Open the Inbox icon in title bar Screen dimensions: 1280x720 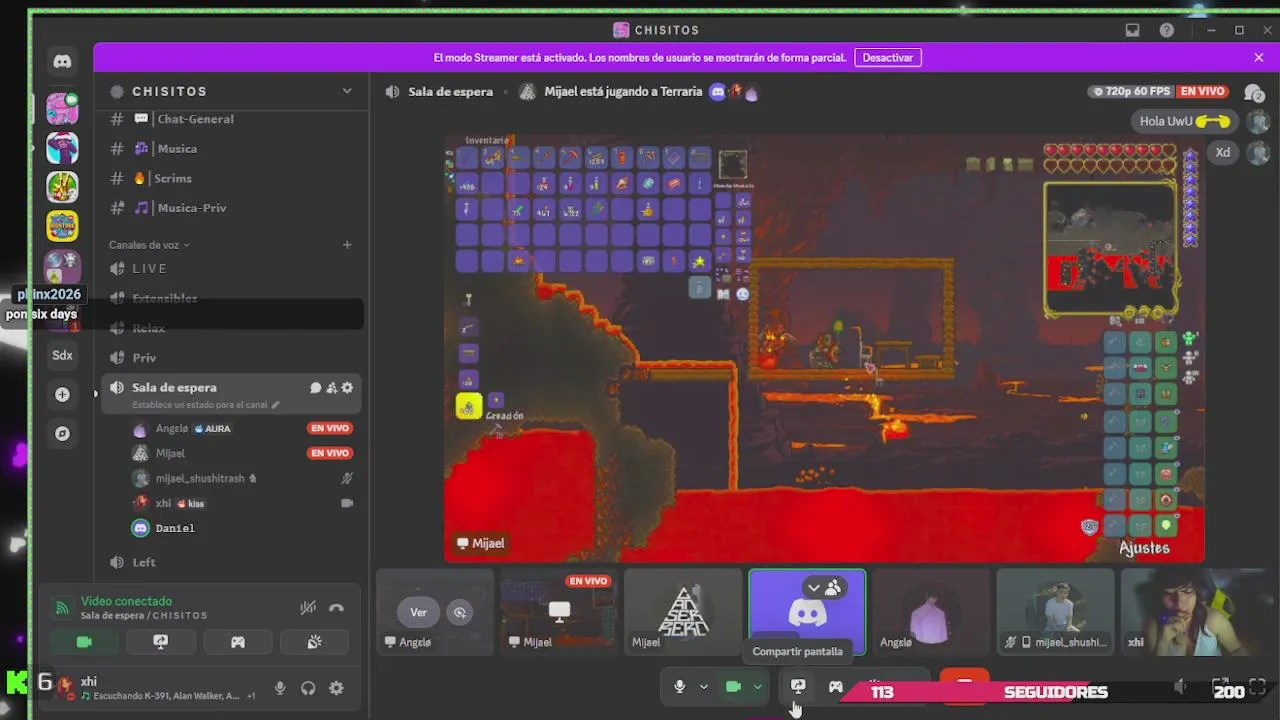1132,30
